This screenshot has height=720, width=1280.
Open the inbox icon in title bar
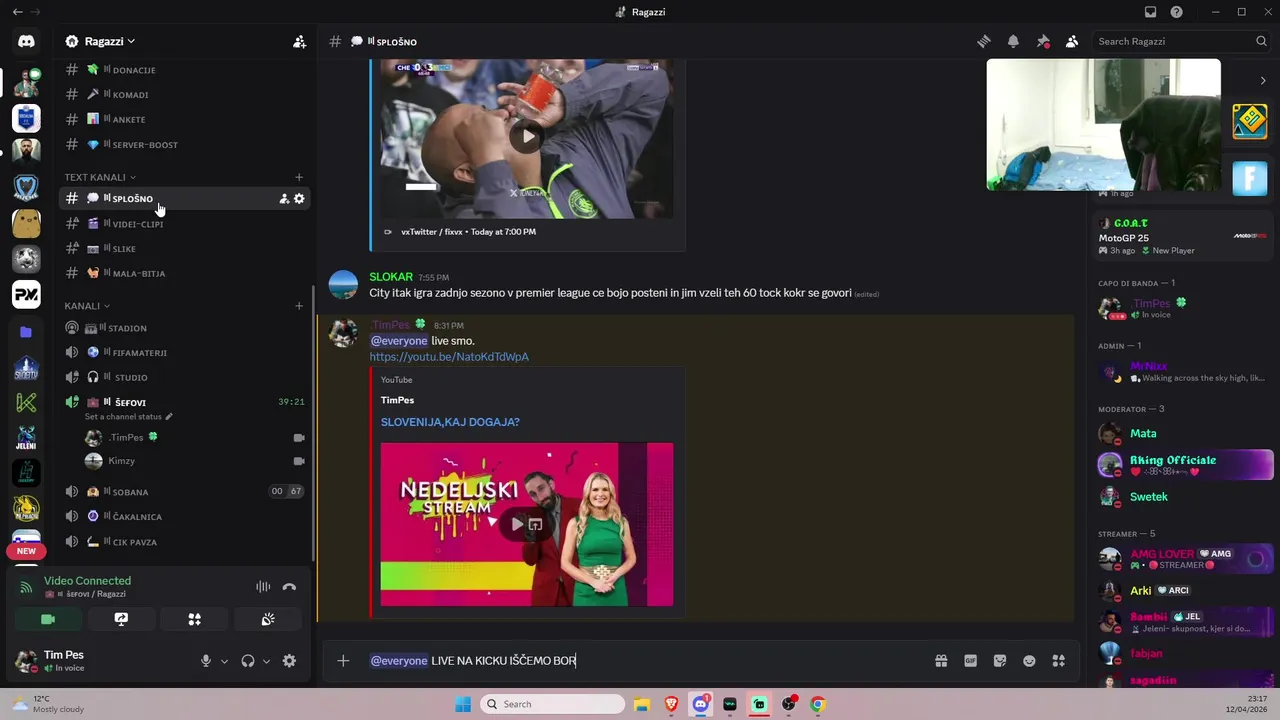[x=1150, y=12]
